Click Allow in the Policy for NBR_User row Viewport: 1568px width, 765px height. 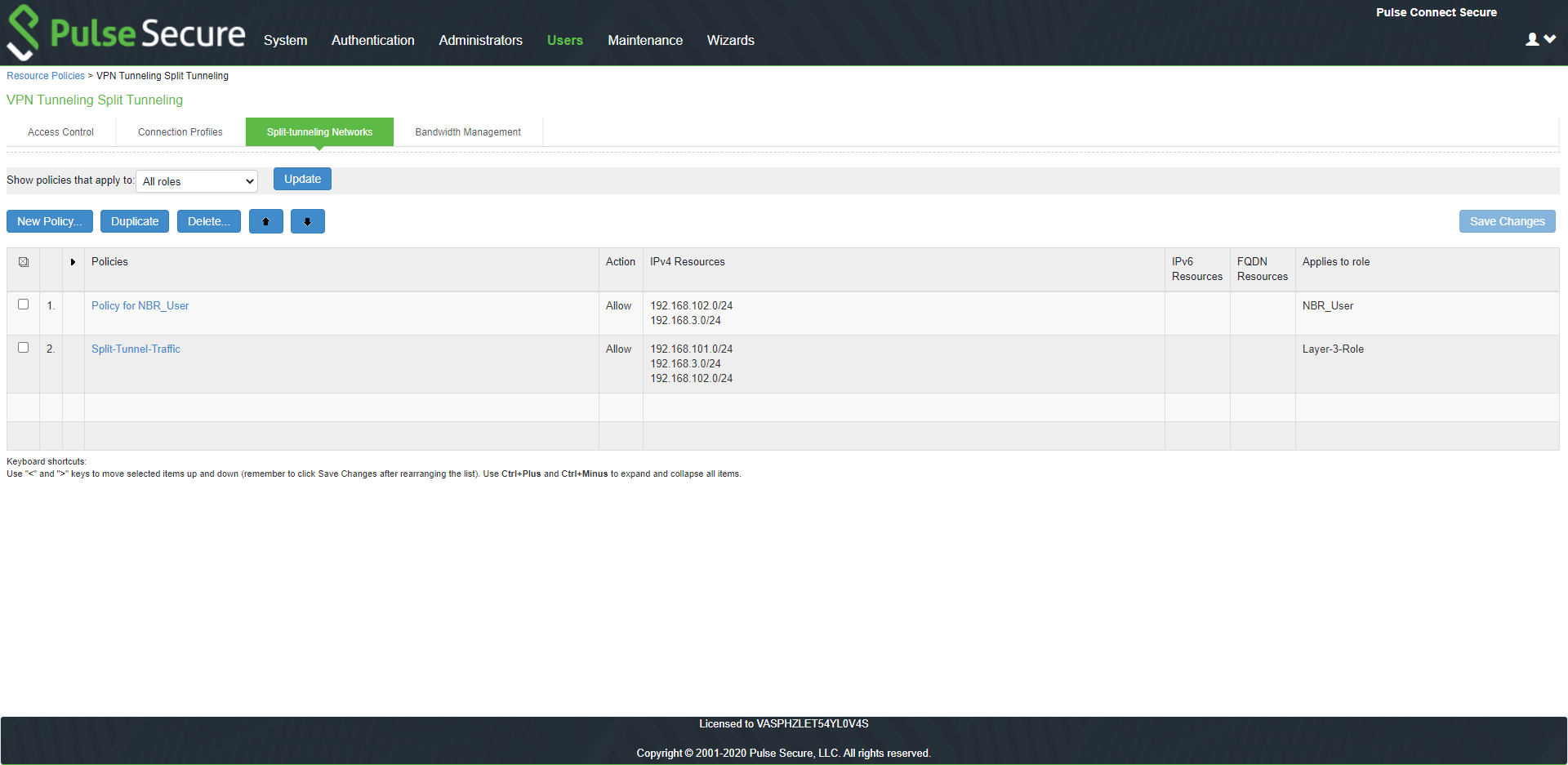[x=619, y=305]
